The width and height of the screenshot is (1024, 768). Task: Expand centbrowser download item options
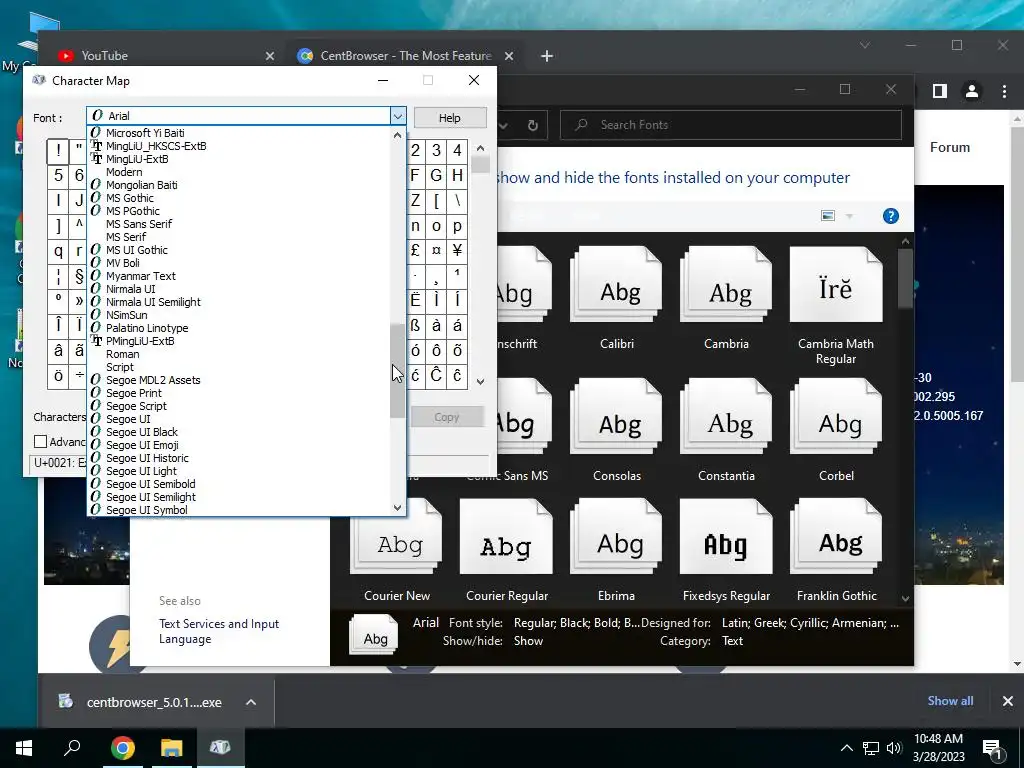point(251,703)
